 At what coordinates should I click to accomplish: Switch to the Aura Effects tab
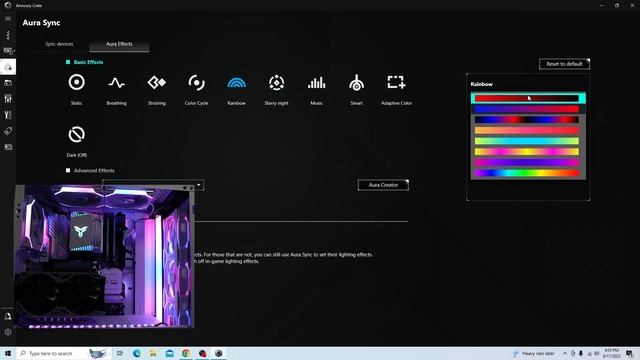[119, 44]
